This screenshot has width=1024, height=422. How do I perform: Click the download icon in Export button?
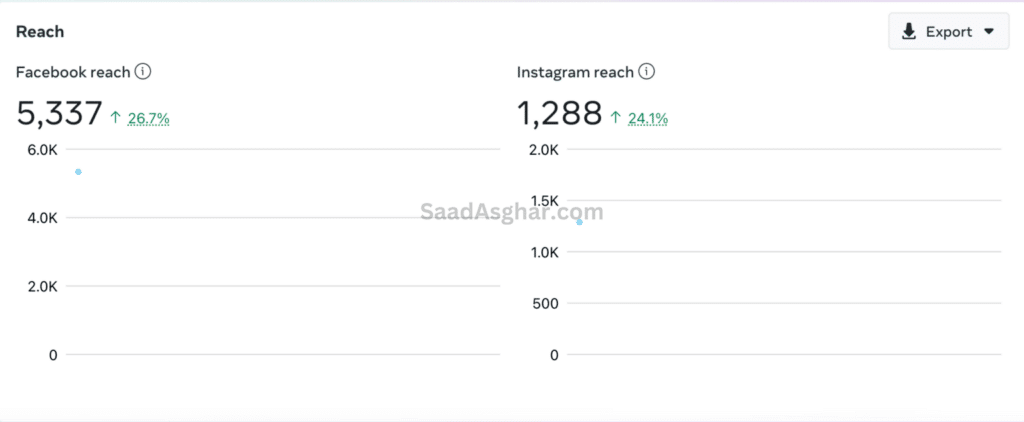coord(909,32)
